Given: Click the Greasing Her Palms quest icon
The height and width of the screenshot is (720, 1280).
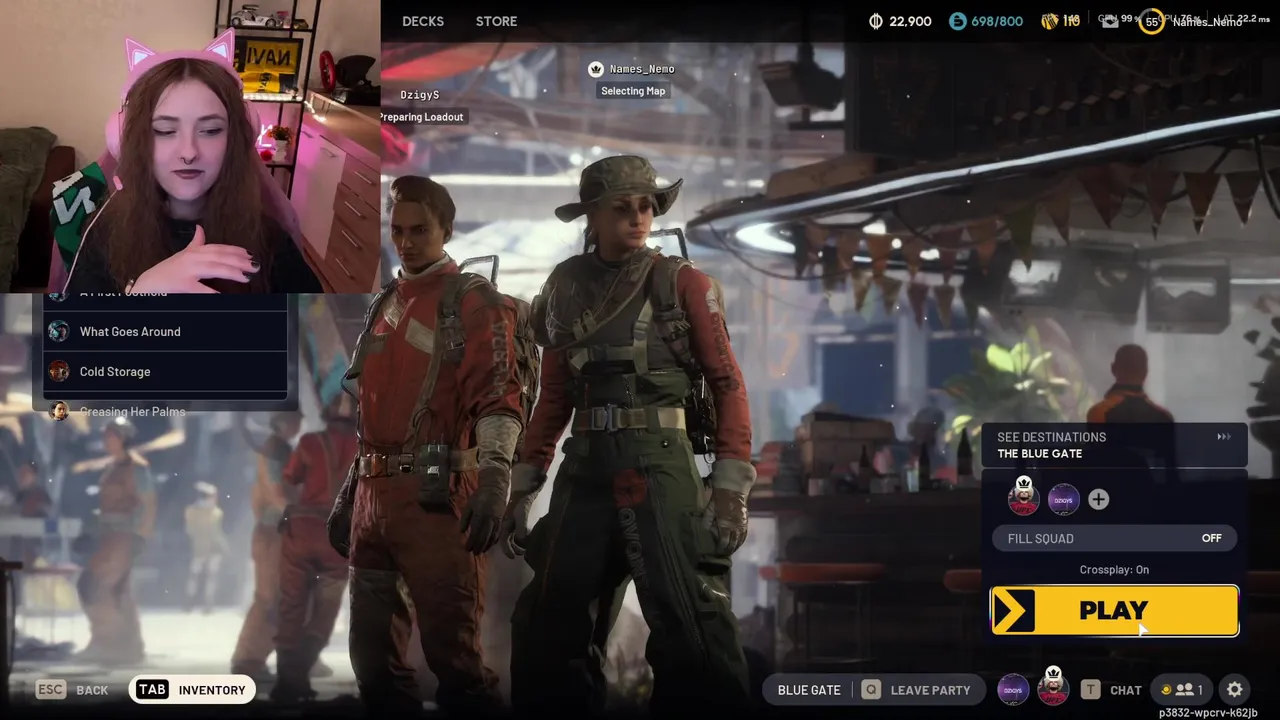Looking at the screenshot, I should 59,411.
